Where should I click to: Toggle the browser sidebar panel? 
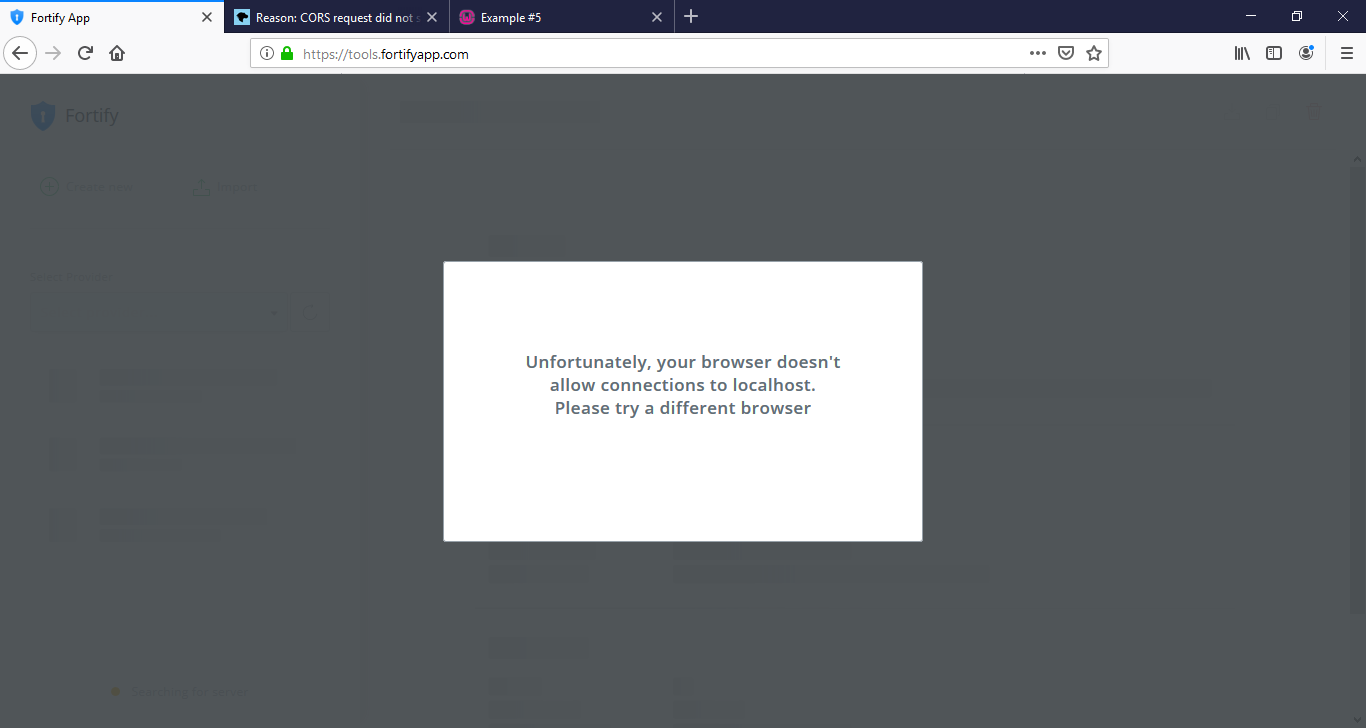pos(1274,52)
